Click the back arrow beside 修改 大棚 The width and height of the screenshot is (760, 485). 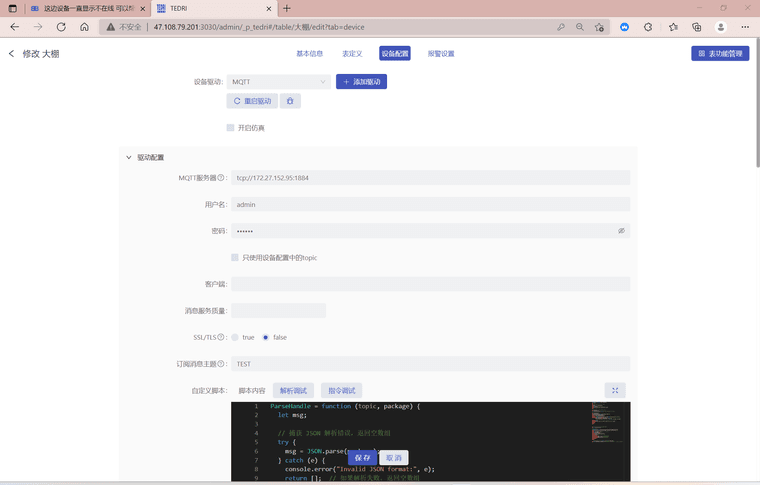(12, 53)
